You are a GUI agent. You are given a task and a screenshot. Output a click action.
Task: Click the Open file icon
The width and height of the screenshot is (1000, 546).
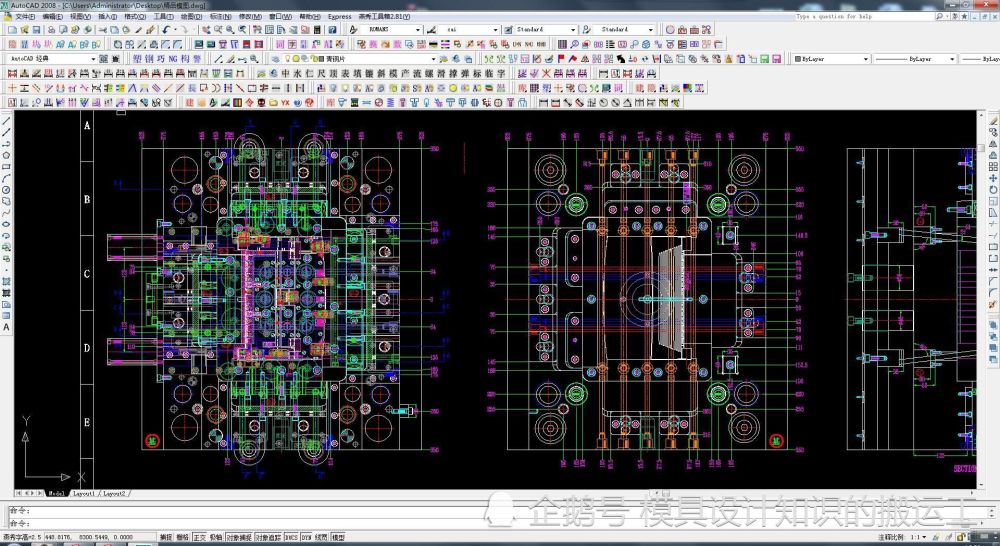[x=24, y=30]
